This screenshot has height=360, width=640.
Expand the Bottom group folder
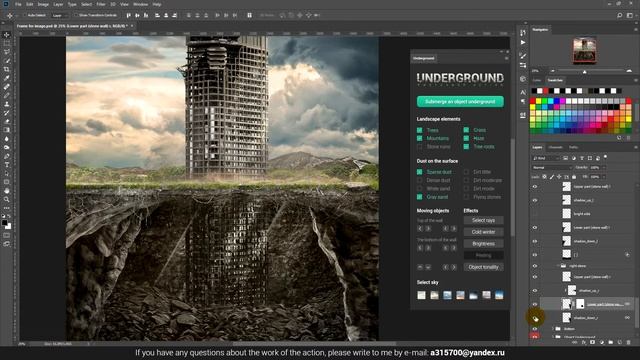pos(553,329)
